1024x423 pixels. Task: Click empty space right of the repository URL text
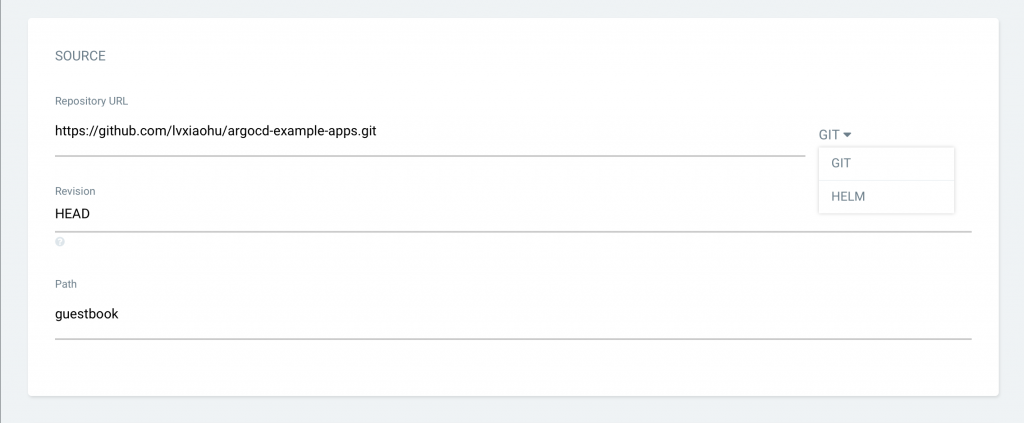tap(600, 132)
